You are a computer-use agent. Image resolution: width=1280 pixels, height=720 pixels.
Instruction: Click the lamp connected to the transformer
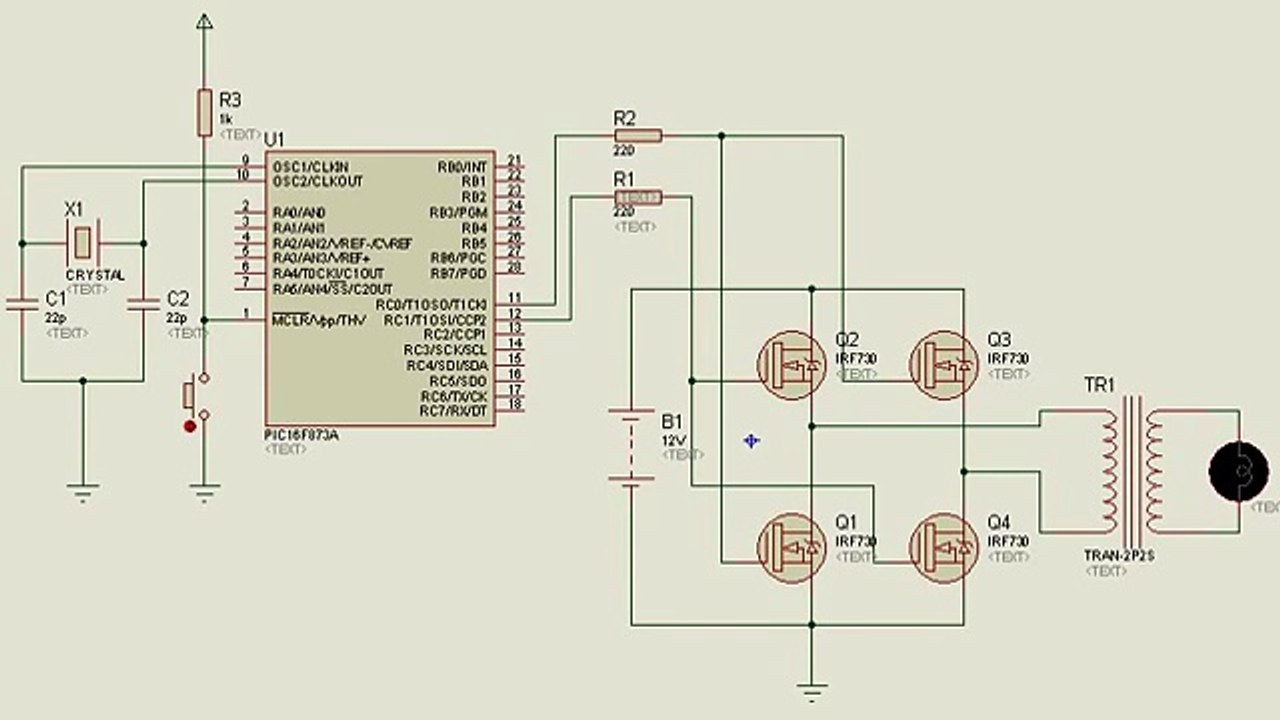pos(1239,470)
